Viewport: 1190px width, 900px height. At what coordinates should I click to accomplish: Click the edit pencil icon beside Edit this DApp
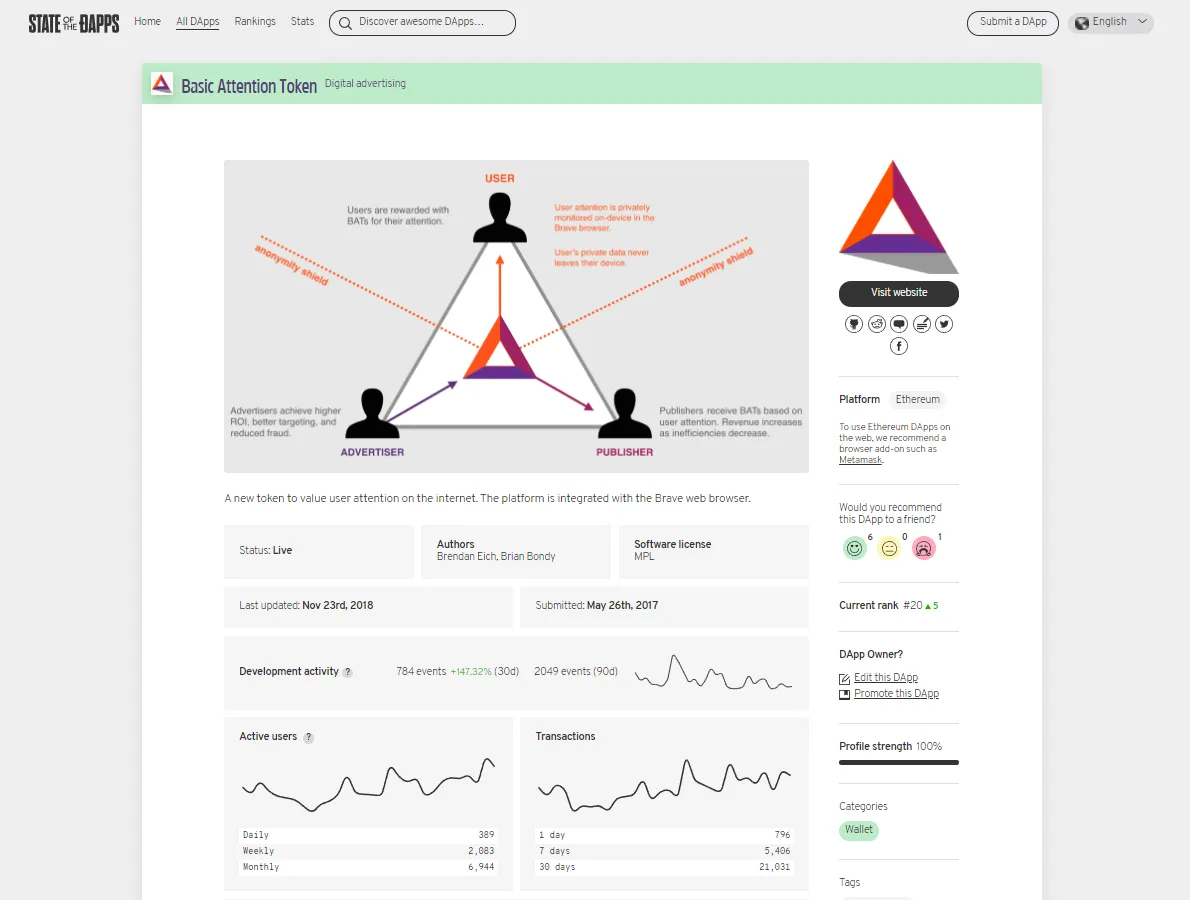844,678
